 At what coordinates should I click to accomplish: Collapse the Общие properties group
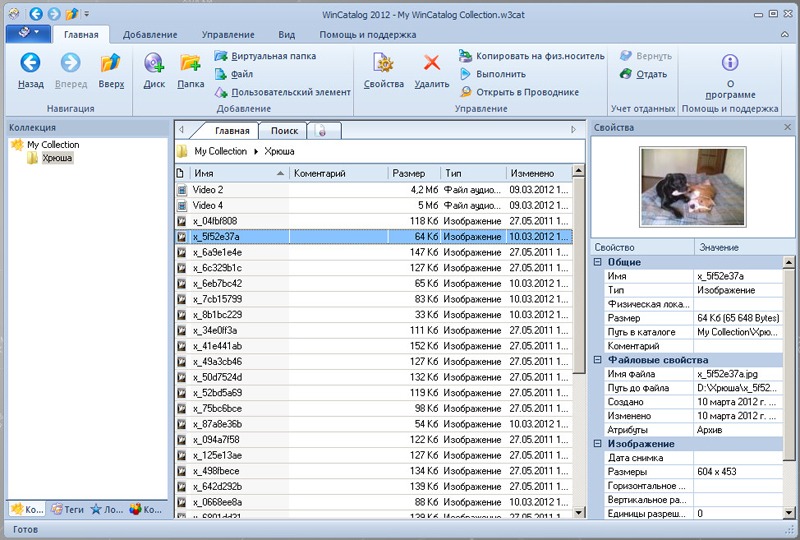coord(598,262)
